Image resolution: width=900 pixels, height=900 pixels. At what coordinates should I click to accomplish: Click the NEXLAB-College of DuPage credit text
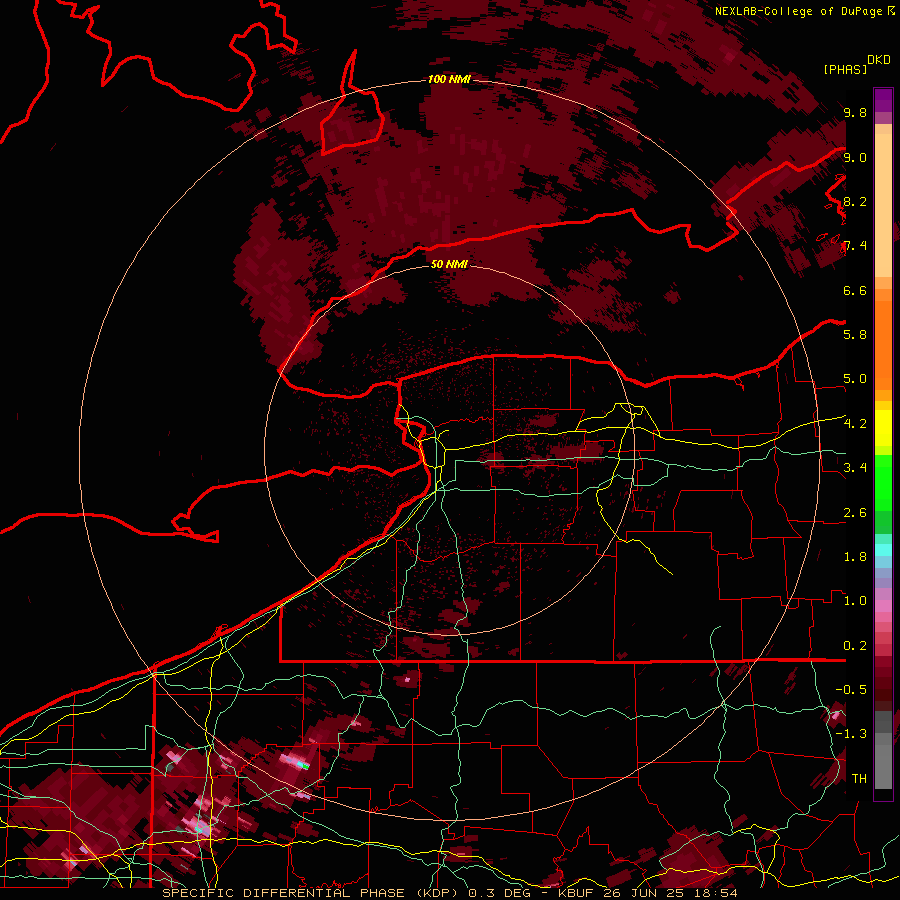[799, 11]
